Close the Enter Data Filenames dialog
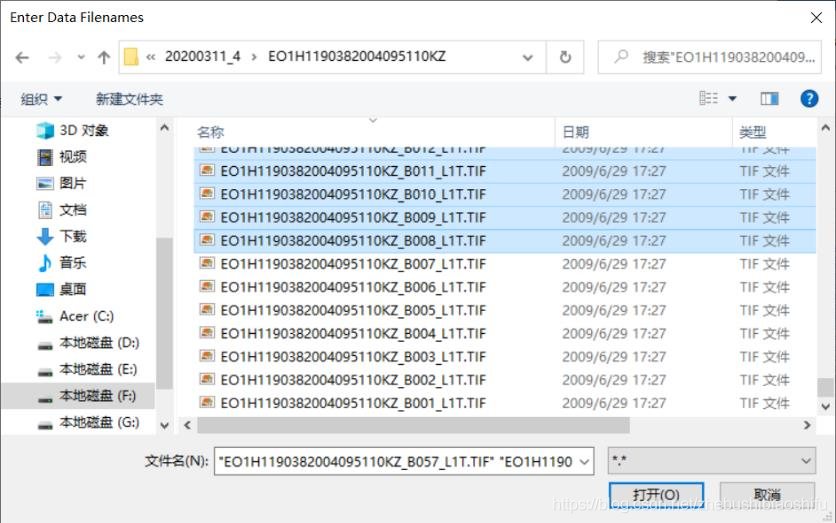 [816, 18]
